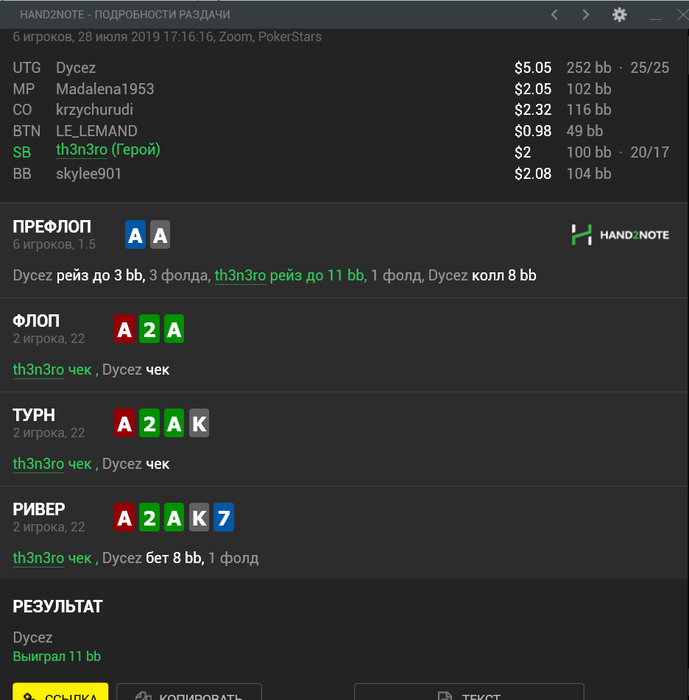This screenshot has height=700, width=689.
Task: Select player Dycez in the UTG seat row
Action: tap(76, 68)
